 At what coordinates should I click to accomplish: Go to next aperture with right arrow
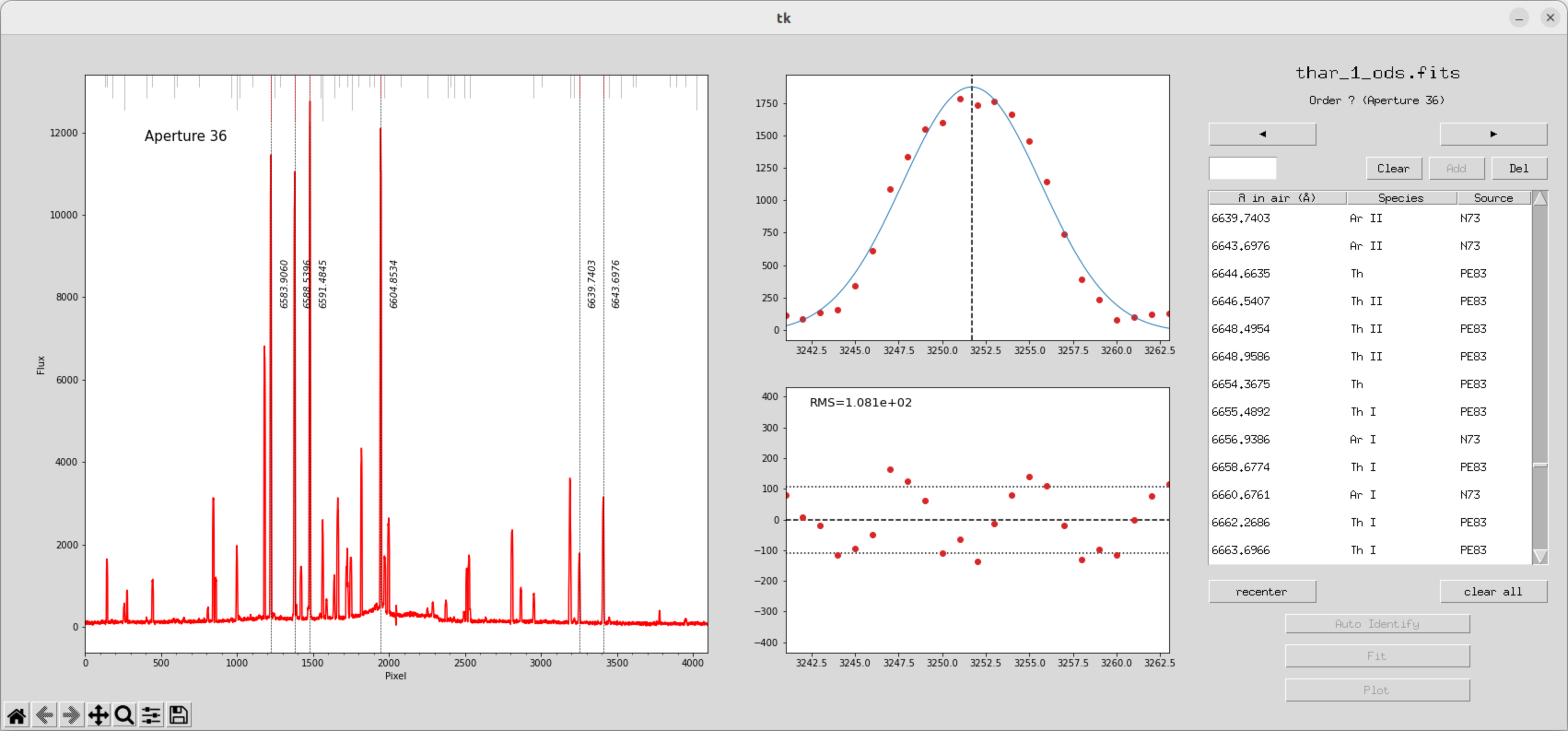point(1492,134)
